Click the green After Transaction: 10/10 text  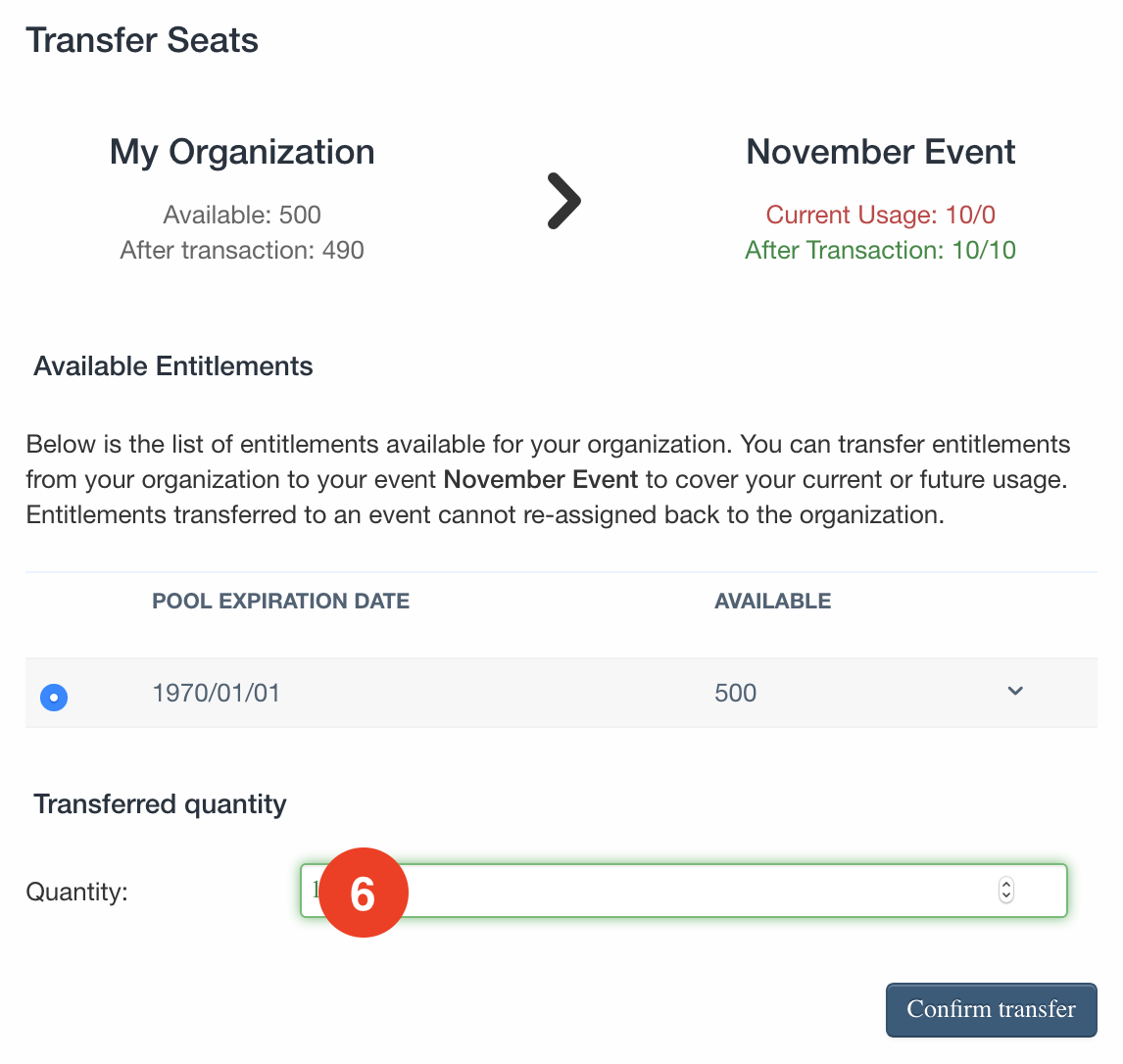[x=880, y=250]
